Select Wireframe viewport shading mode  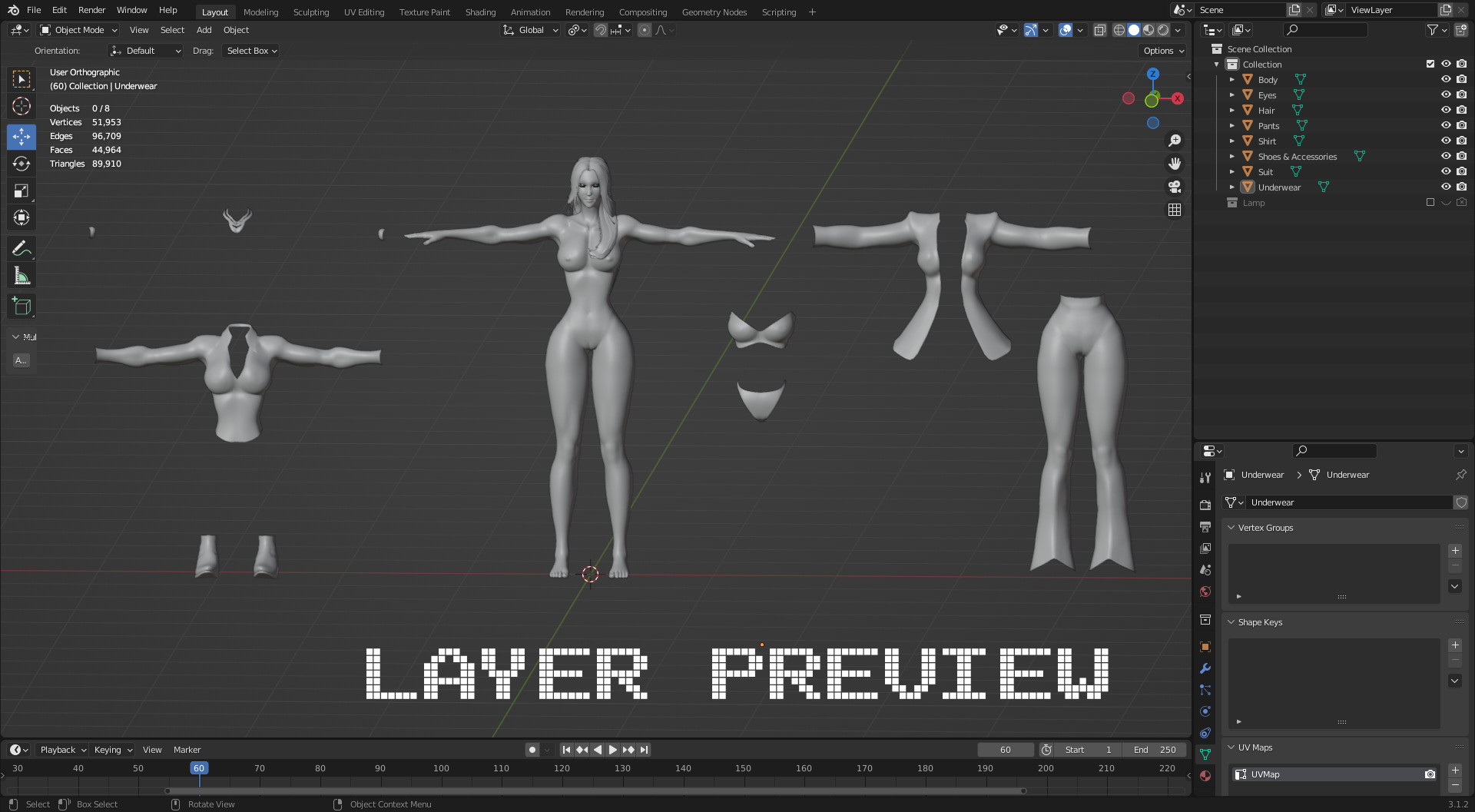[1119, 30]
